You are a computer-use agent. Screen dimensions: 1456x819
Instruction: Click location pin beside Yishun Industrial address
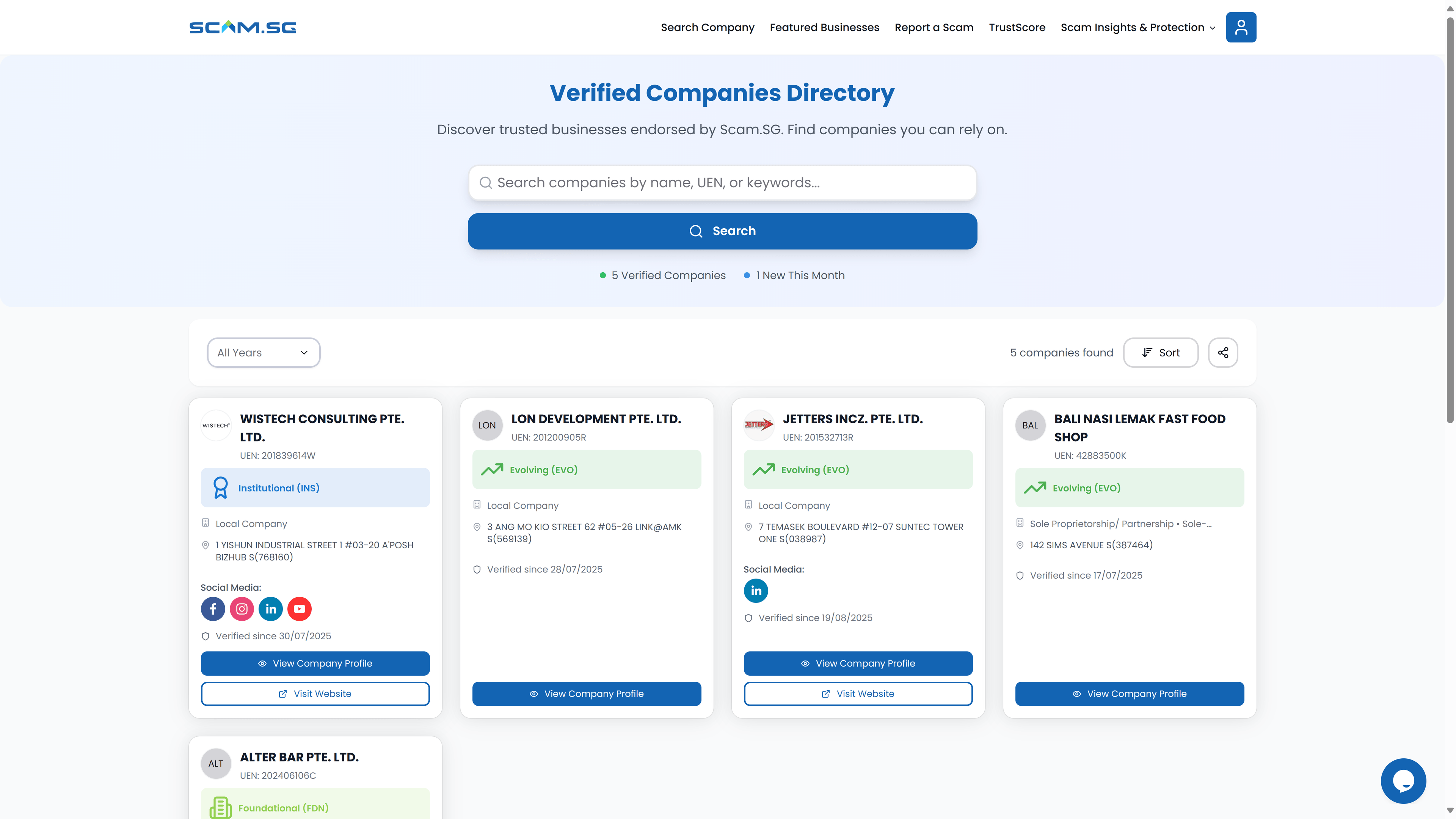click(205, 545)
